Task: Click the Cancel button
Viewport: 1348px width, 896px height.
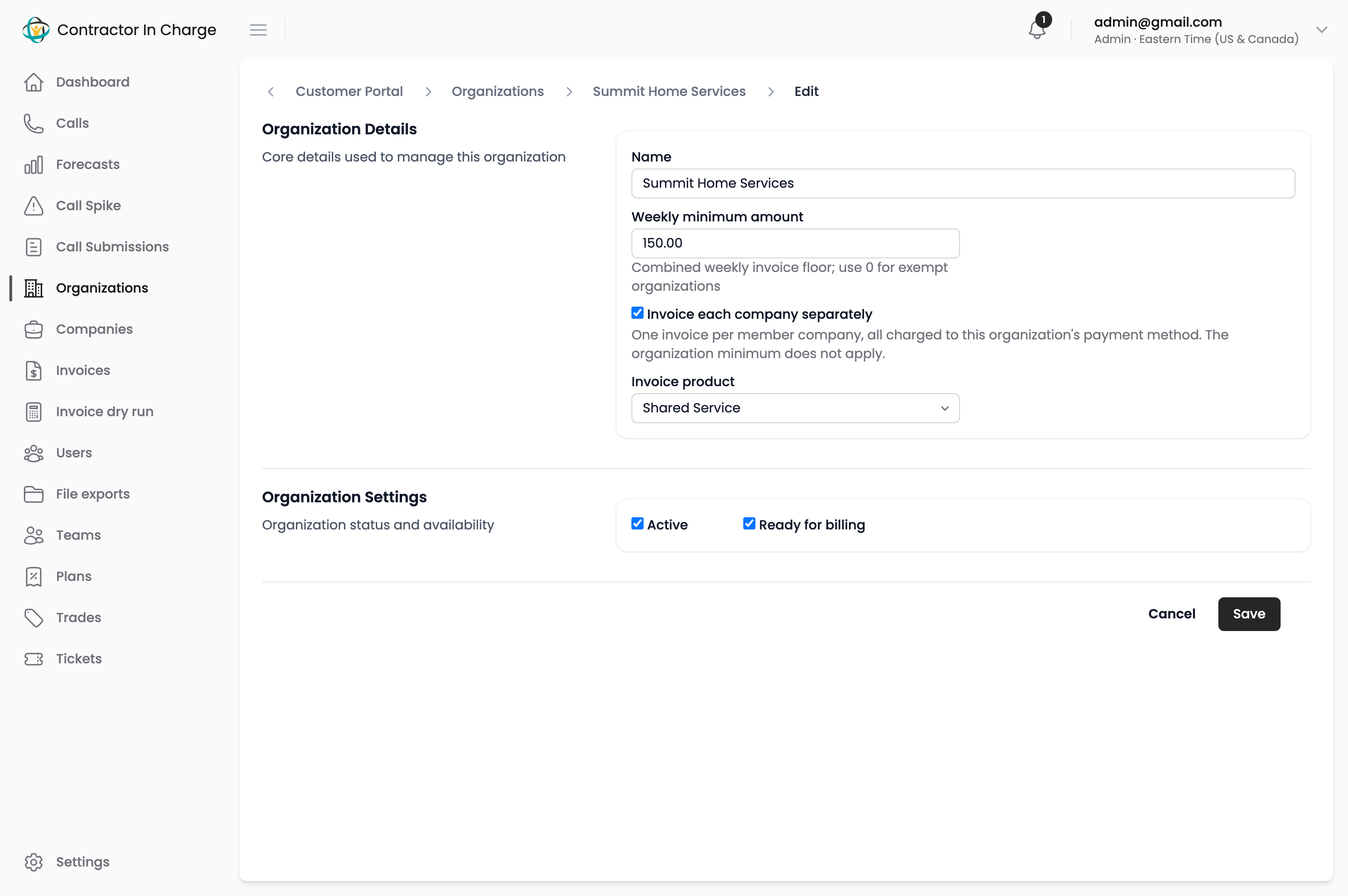Action: click(1172, 614)
